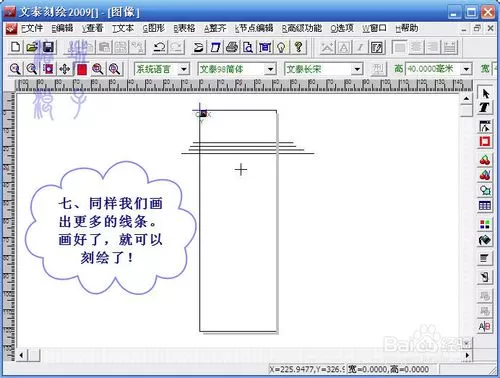Open the V查看 menu
500x378 pixels.
pos(93,29)
